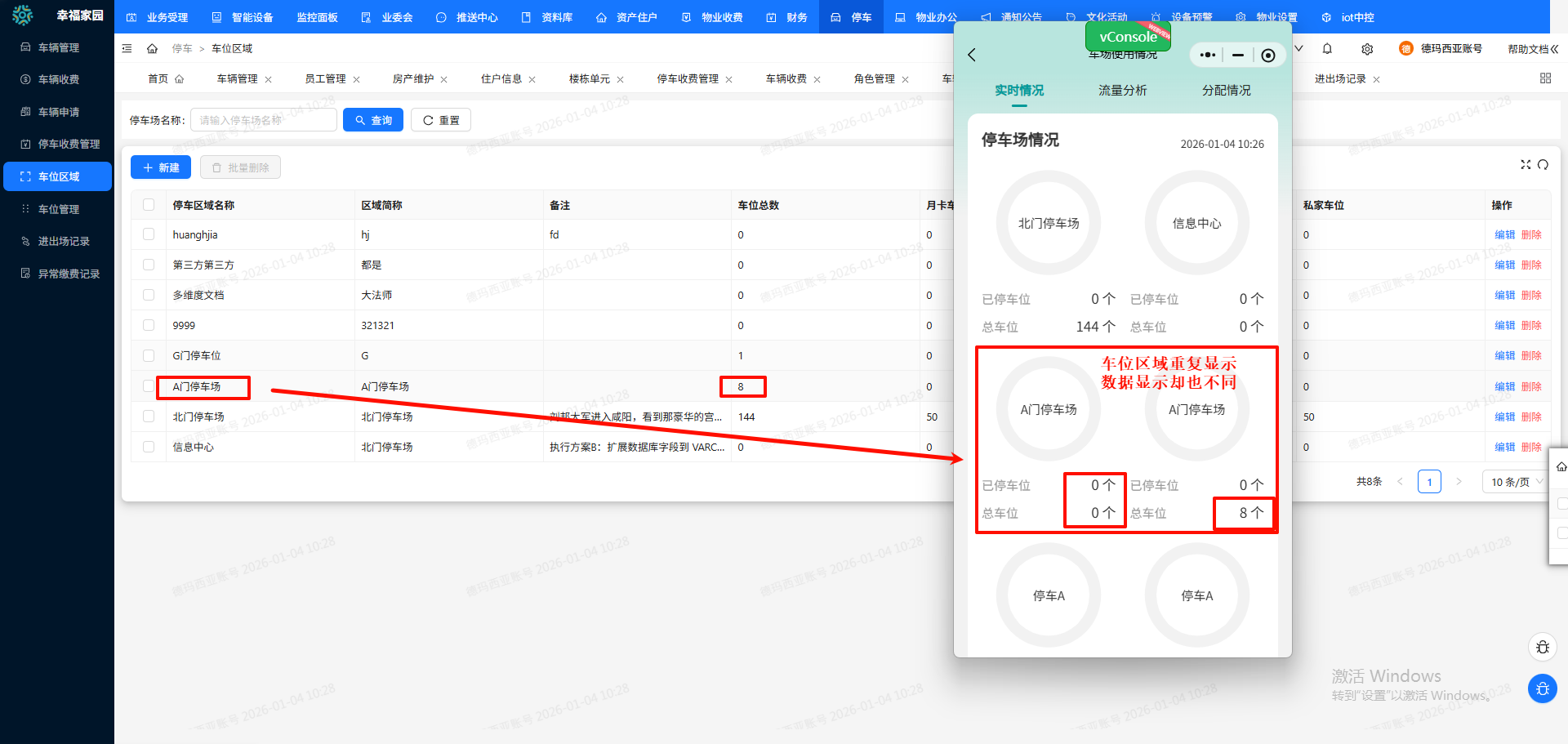The height and width of the screenshot is (744, 1568).
Task: Open the 10 条/页 page size dropdown
Action: (x=1516, y=482)
